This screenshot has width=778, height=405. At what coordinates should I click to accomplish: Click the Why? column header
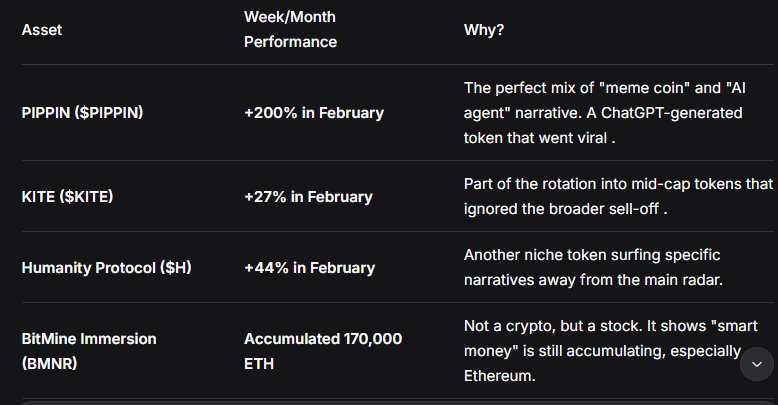pos(484,30)
